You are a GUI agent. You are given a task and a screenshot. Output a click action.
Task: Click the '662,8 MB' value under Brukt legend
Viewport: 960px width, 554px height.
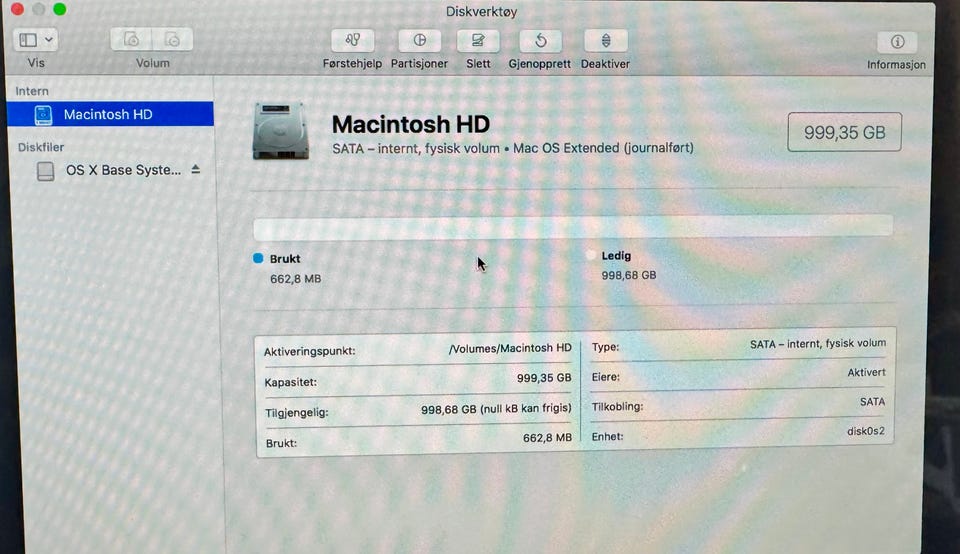pyautogui.click(x=296, y=279)
